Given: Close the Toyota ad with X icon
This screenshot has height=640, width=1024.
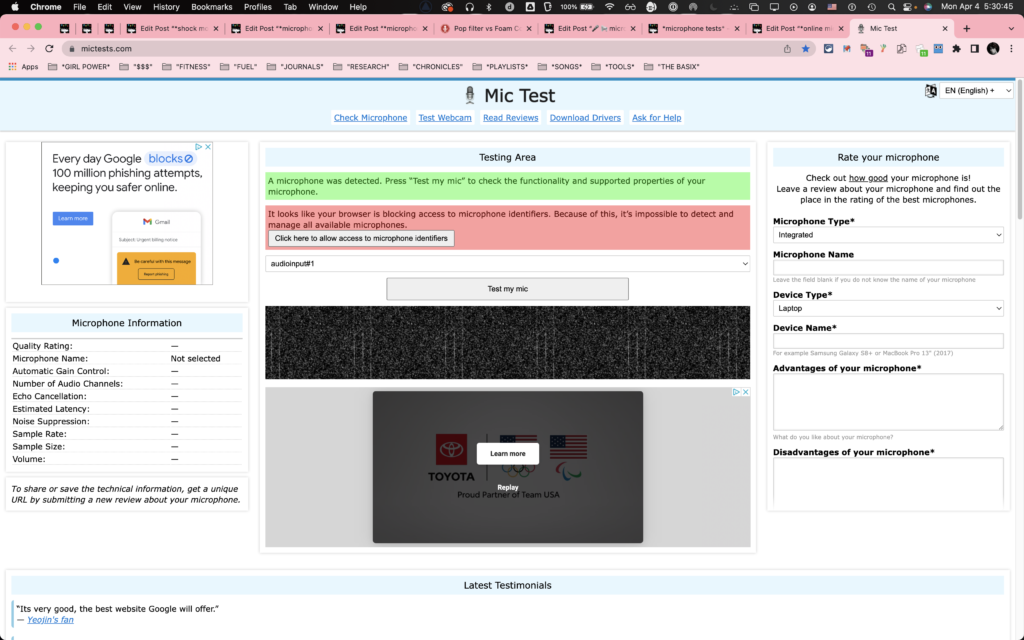Looking at the screenshot, I should (x=745, y=392).
